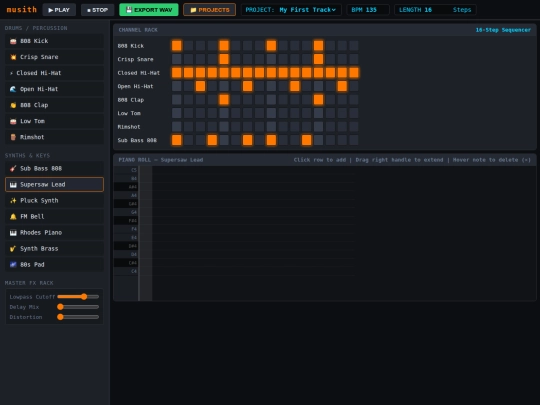Adjust the Distortion slider
The width and height of the screenshot is (540, 405).
(78, 317)
